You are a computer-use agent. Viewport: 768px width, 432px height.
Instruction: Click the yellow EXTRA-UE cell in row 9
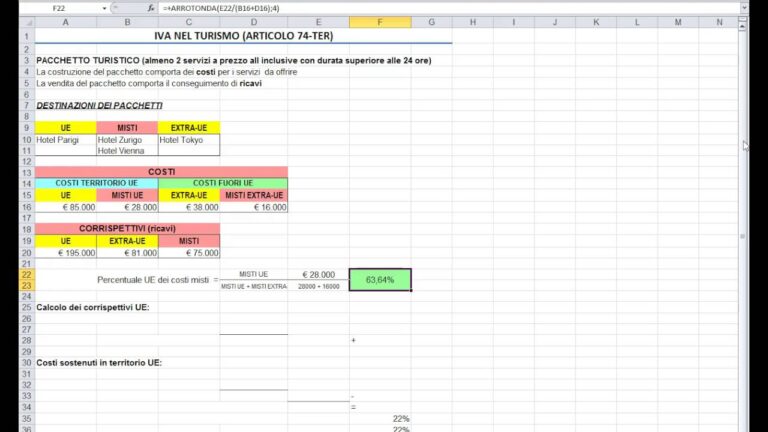[189, 128]
